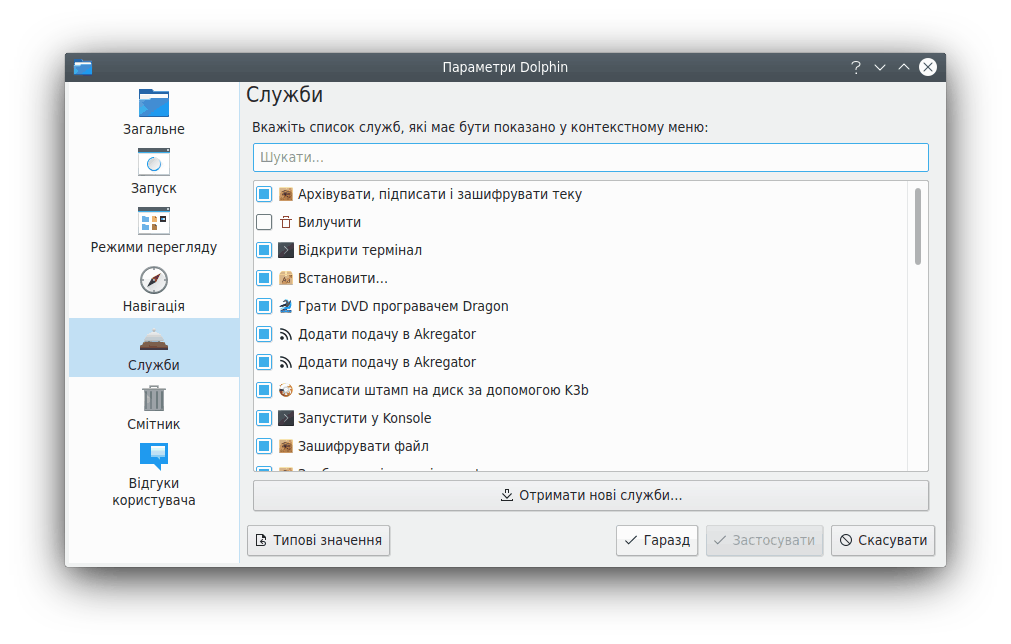
Task: Select Відгуки користувача feedback icon
Action: [153, 457]
